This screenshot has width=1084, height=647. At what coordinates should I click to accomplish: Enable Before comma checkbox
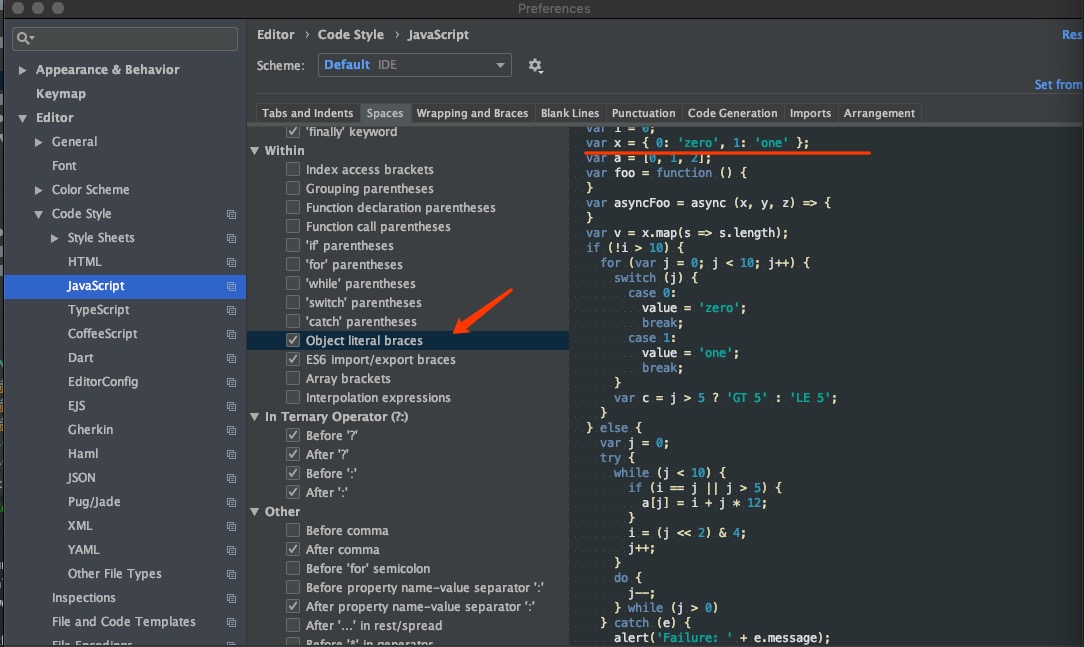tap(293, 530)
